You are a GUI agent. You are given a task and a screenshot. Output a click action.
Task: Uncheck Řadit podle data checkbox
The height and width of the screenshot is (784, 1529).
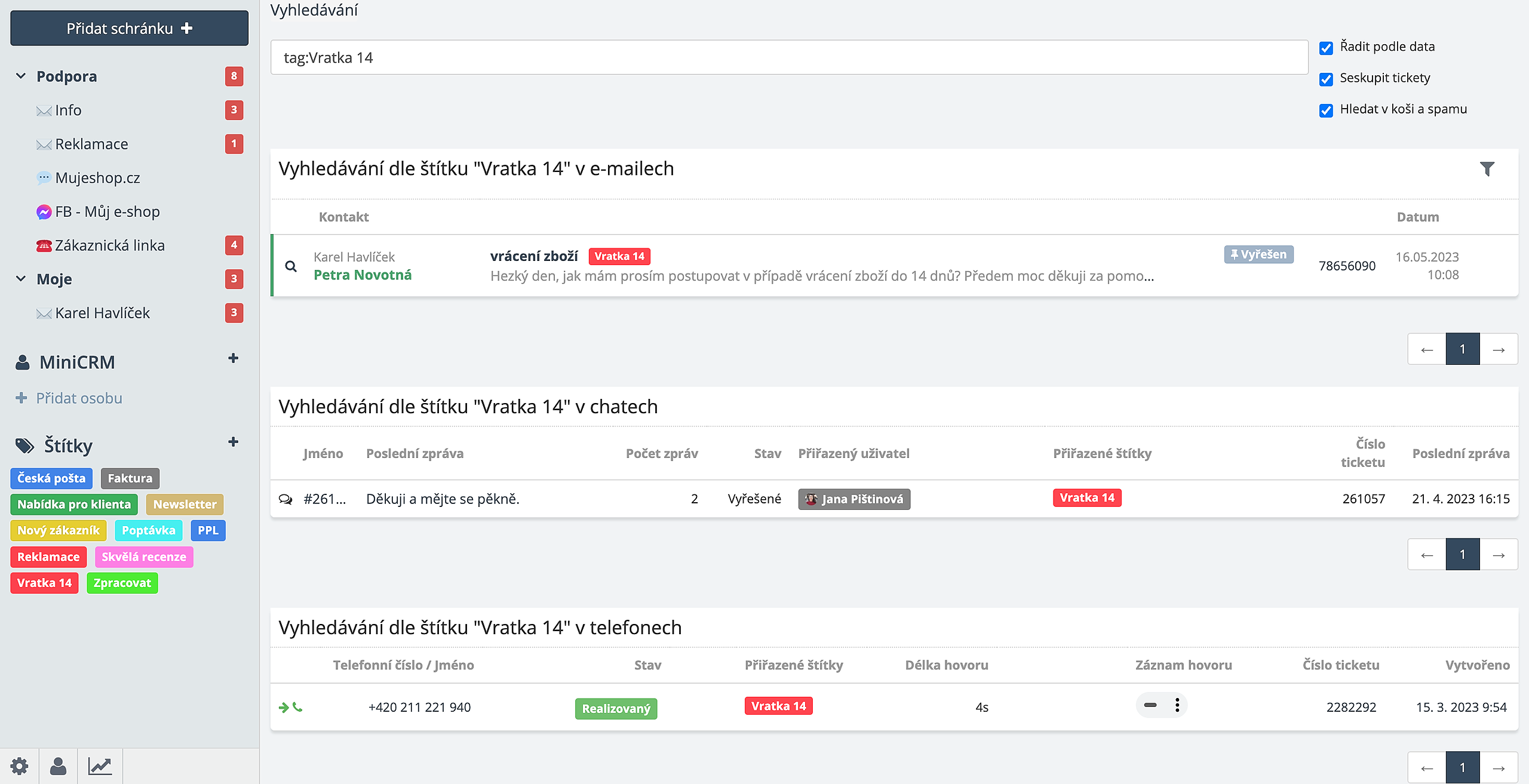click(1326, 48)
